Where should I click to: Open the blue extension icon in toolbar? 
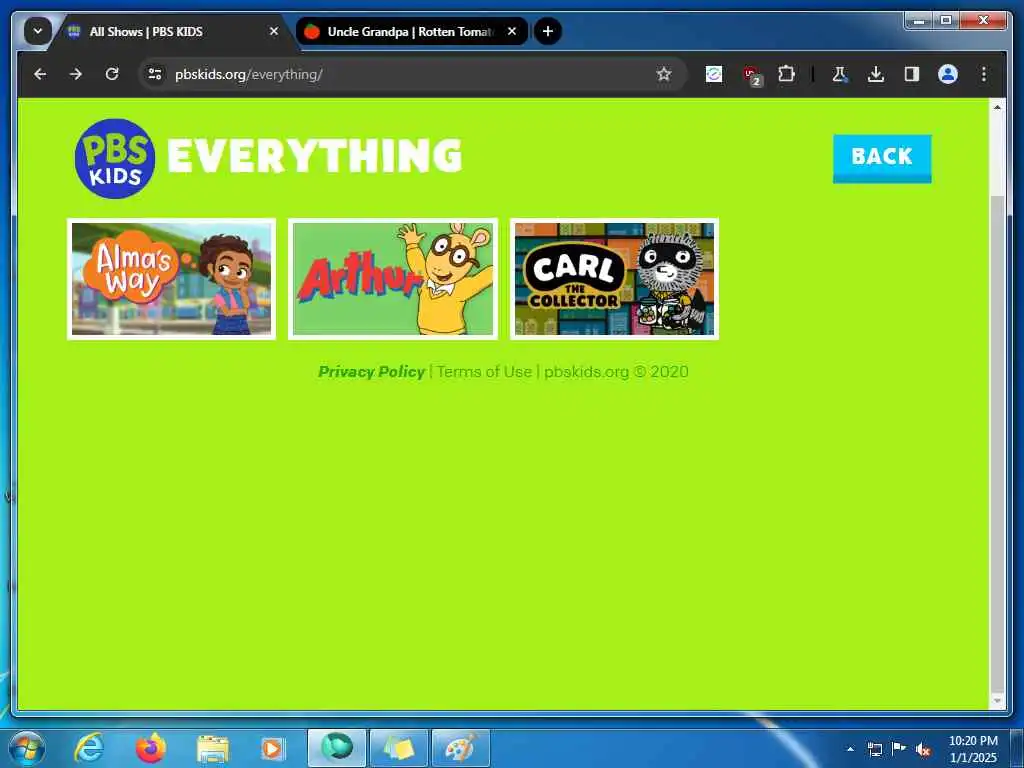[x=714, y=74]
